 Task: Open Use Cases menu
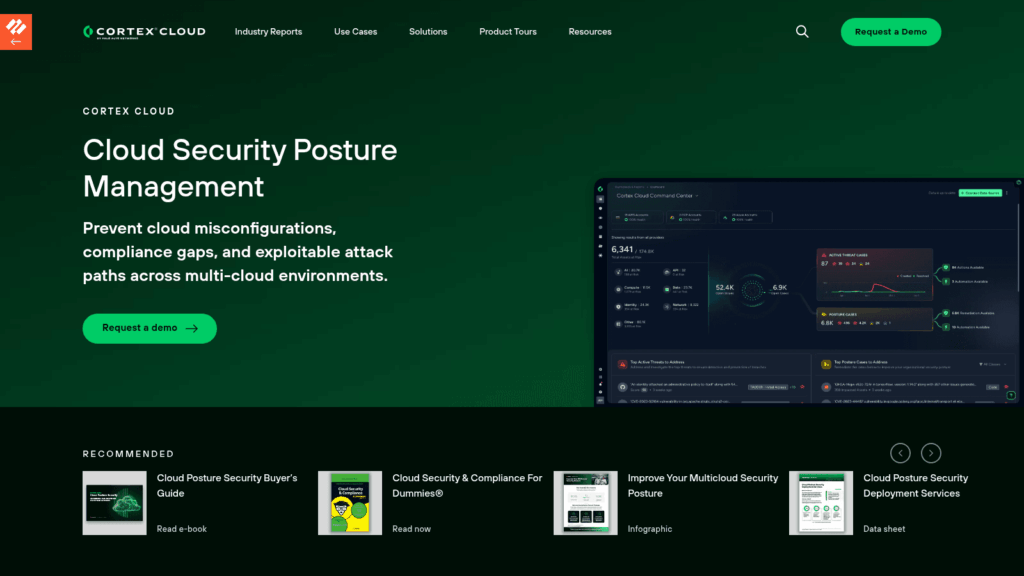[355, 31]
